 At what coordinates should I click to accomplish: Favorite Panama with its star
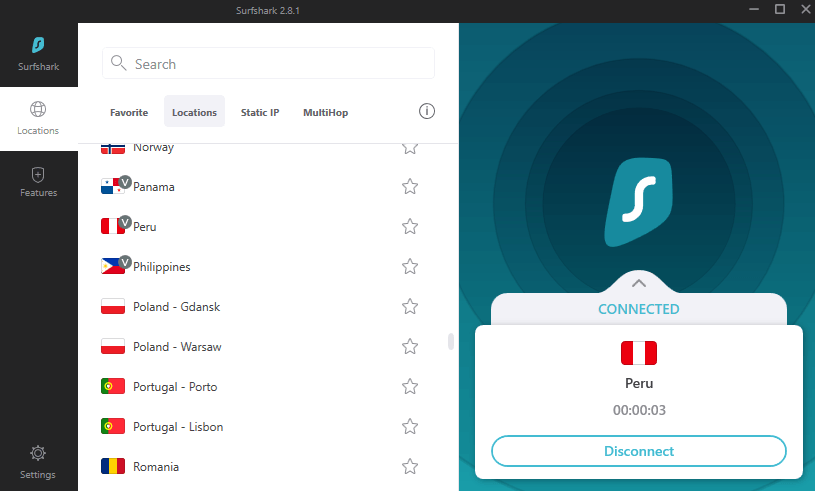410,187
